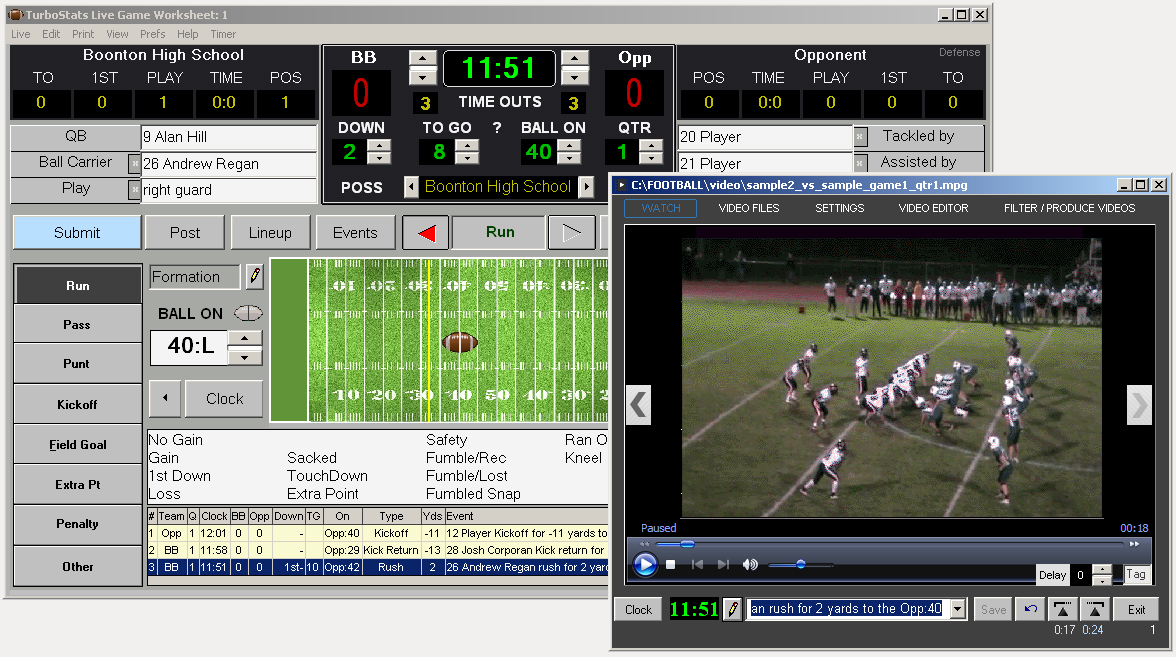Screen dimensions: 1176x657
Task: Increase the DOWN value
Action: (380, 146)
